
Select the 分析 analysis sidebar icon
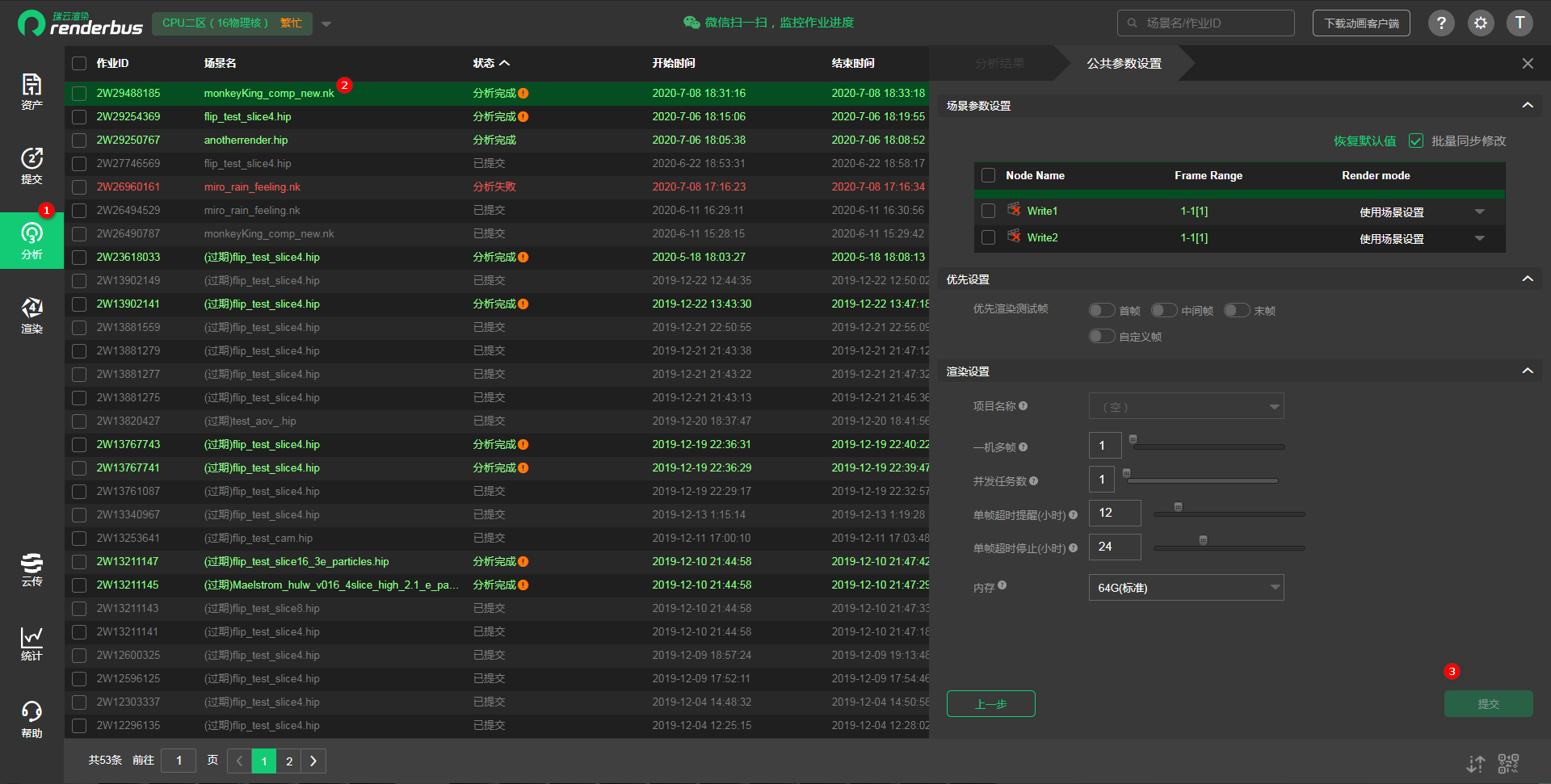pyautogui.click(x=32, y=241)
